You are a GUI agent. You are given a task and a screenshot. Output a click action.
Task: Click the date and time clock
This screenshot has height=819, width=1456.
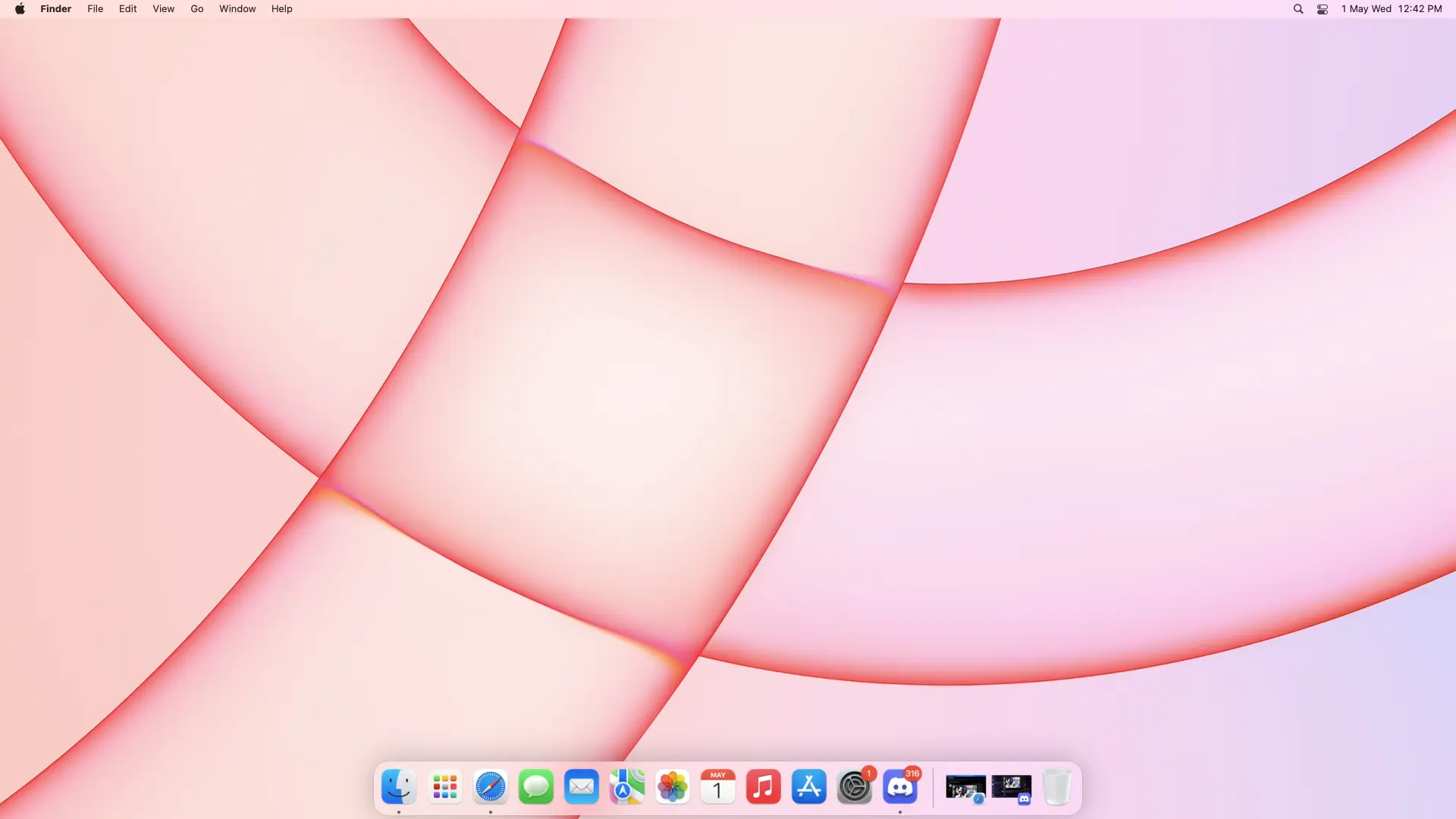click(1392, 9)
